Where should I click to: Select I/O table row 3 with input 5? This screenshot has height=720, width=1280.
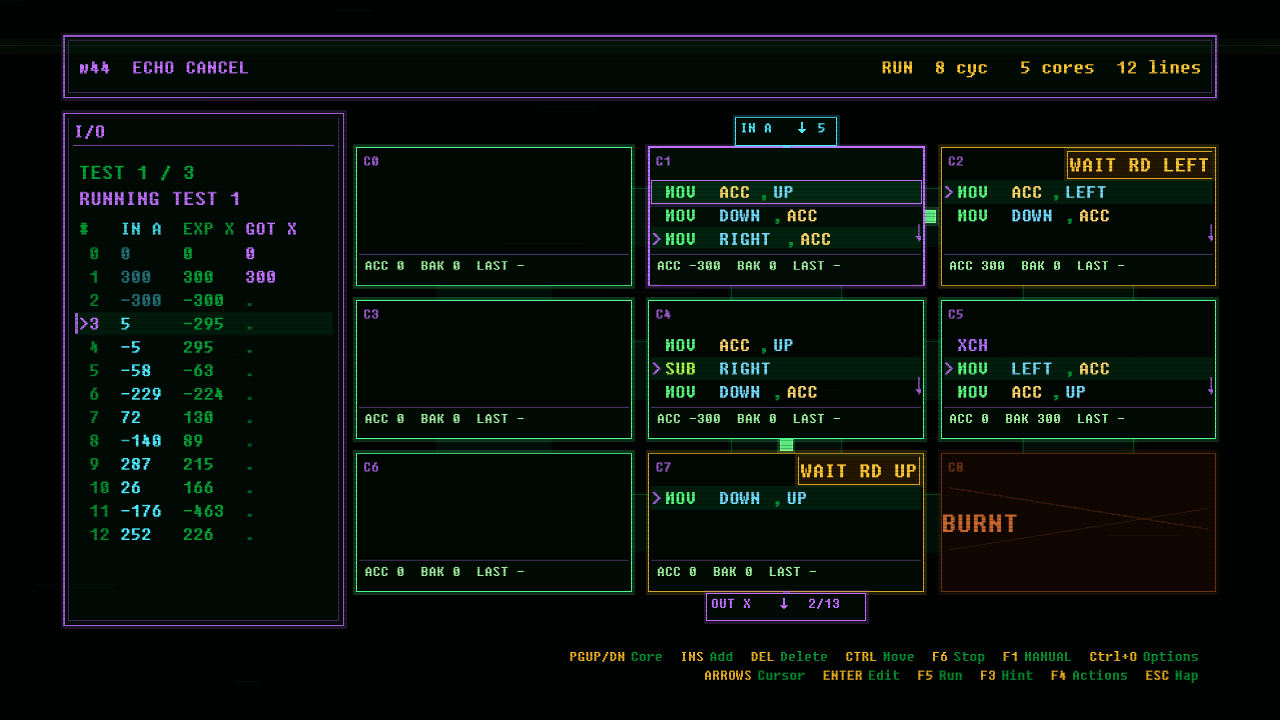(205, 324)
